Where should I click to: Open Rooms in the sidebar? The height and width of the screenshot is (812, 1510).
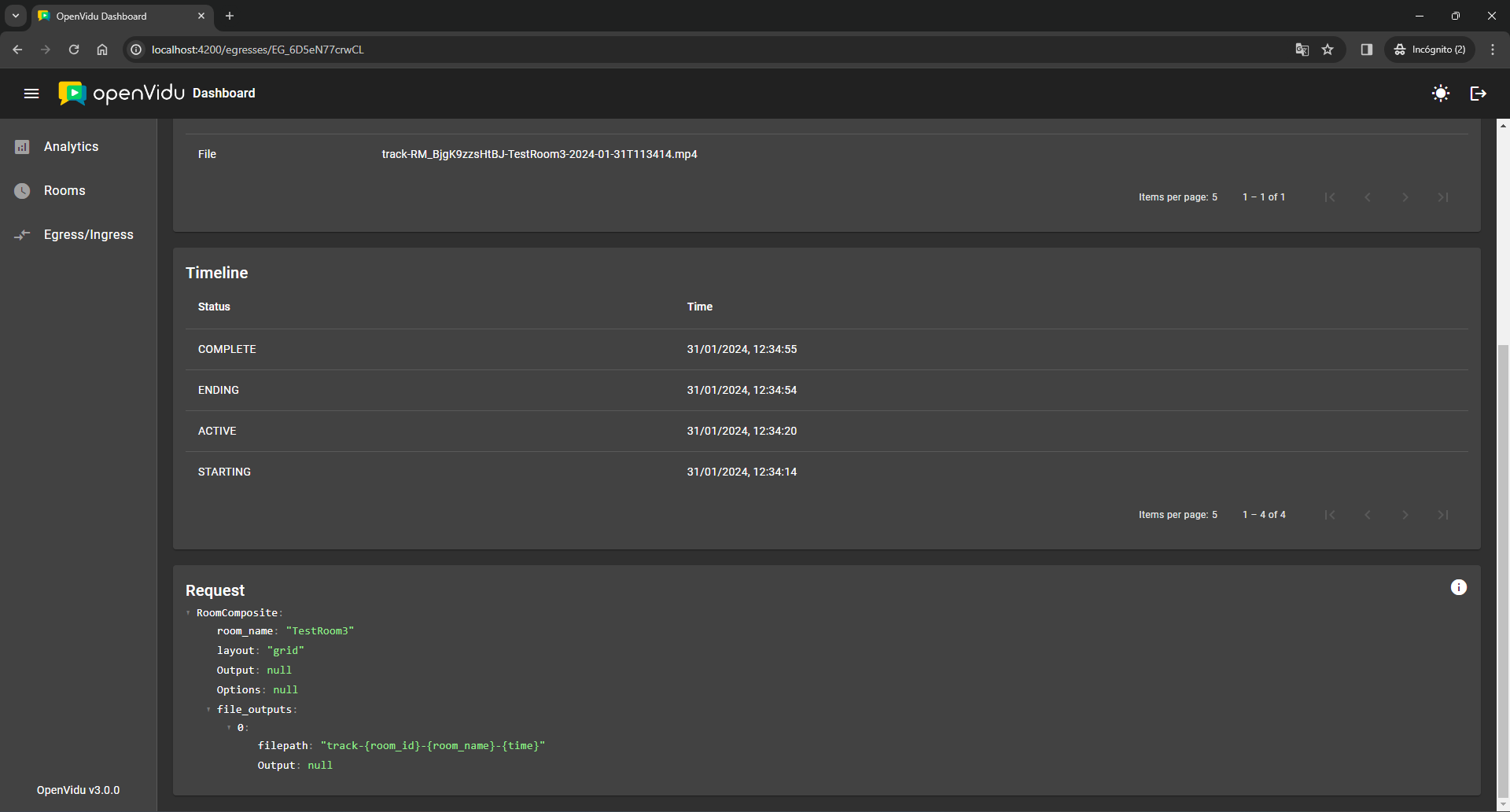pos(64,191)
